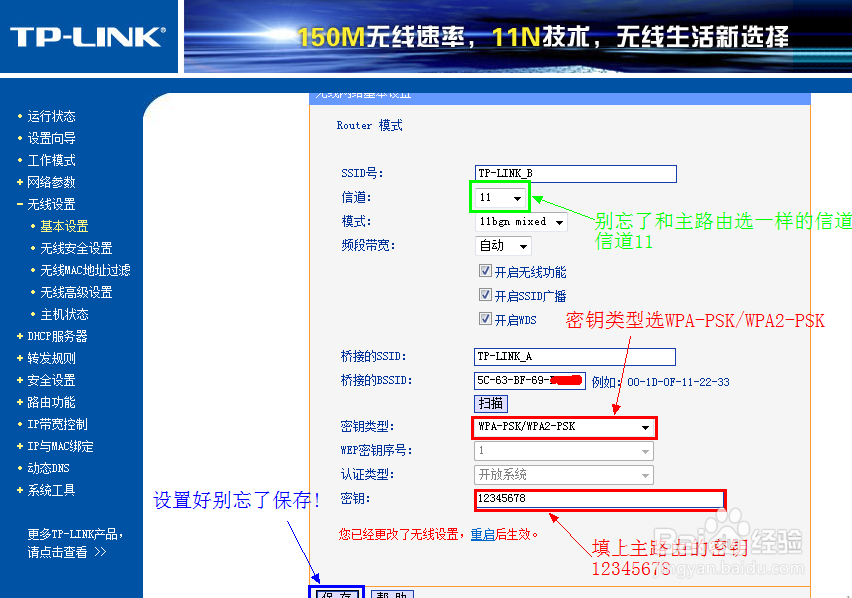This screenshot has height=598, width=852.
Task: Open the 模式 11bgn mixed dropdown
Action: point(521,222)
